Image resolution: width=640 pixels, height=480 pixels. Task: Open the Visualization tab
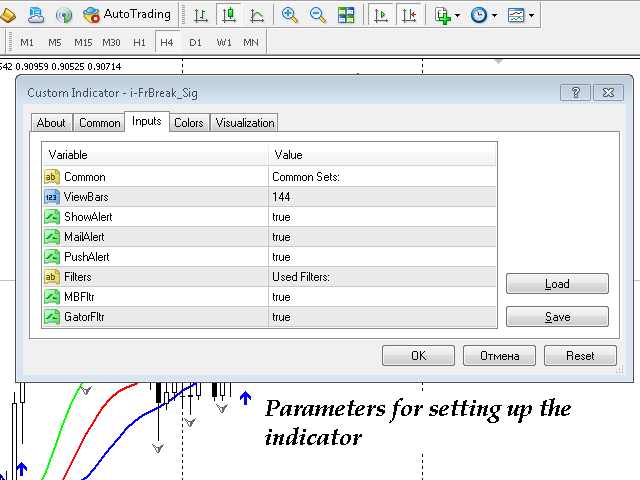pyautogui.click(x=244, y=123)
